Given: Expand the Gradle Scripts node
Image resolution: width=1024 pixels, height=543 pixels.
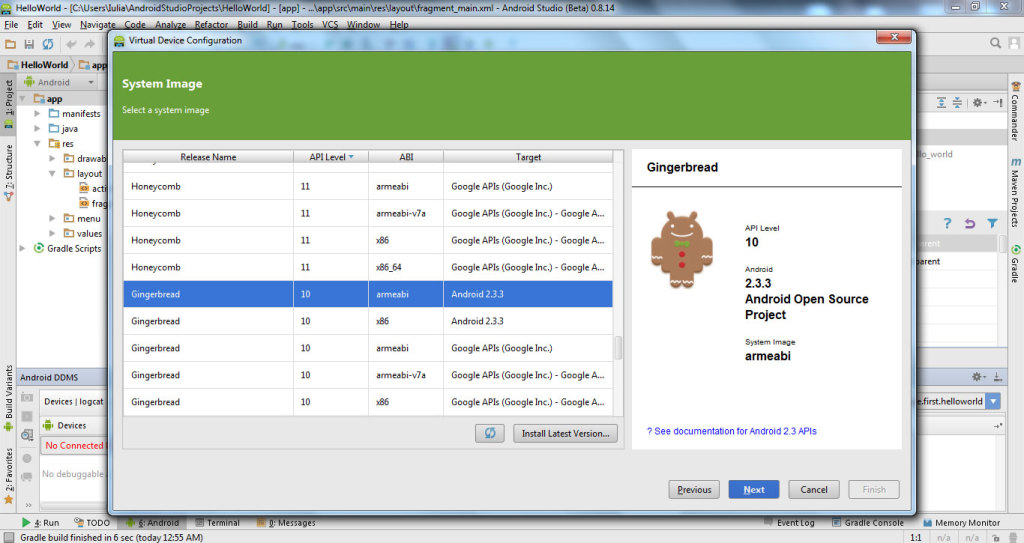Looking at the screenshot, I should click(x=23, y=248).
